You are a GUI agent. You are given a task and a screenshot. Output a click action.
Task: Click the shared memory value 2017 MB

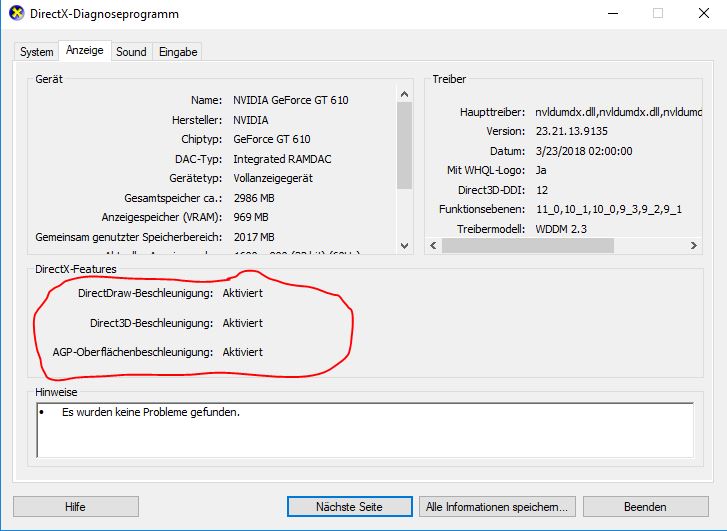[254, 237]
